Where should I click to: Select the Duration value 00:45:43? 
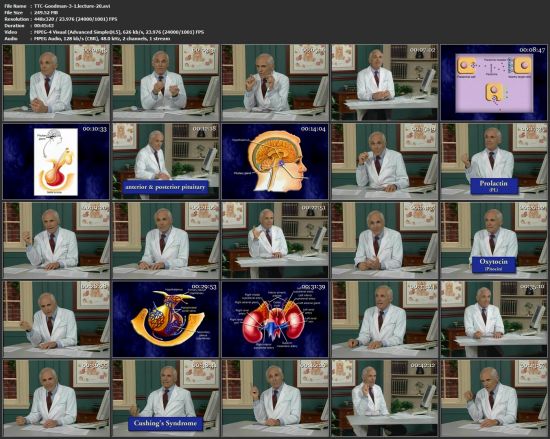(x=44, y=26)
